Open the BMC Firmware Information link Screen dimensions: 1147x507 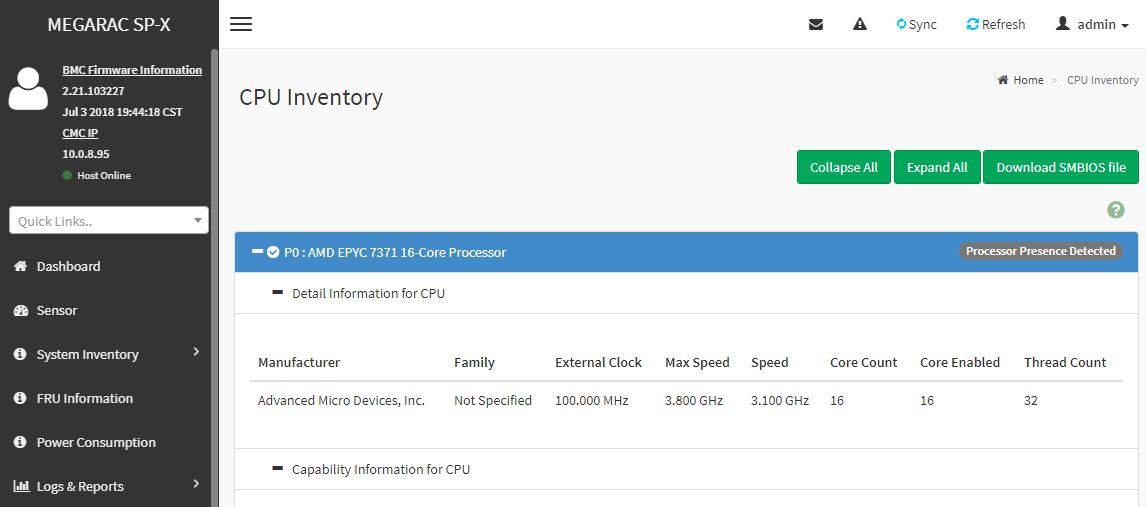(x=132, y=70)
